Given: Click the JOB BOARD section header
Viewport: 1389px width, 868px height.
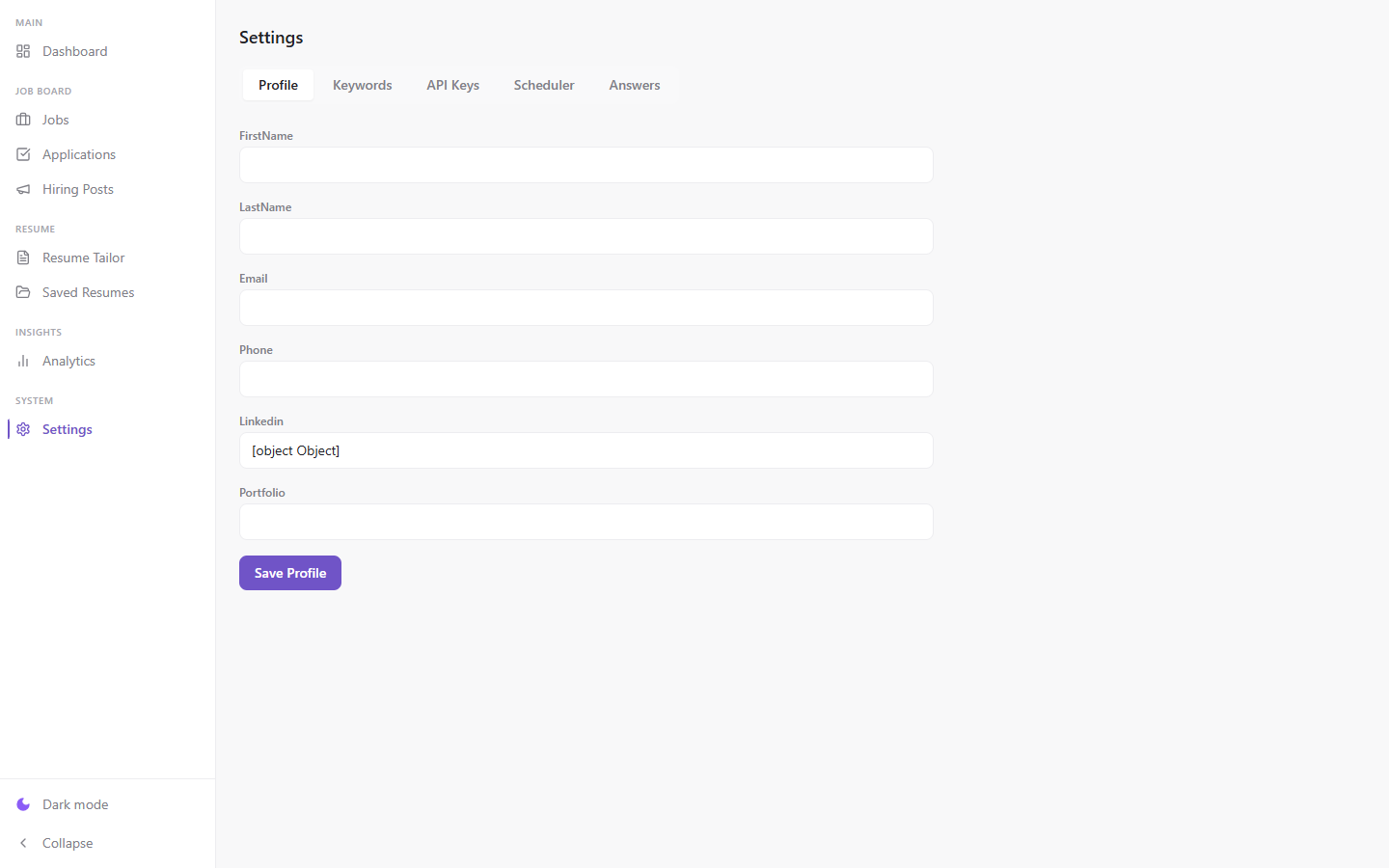Looking at the screenshot, I should (43, 92).
